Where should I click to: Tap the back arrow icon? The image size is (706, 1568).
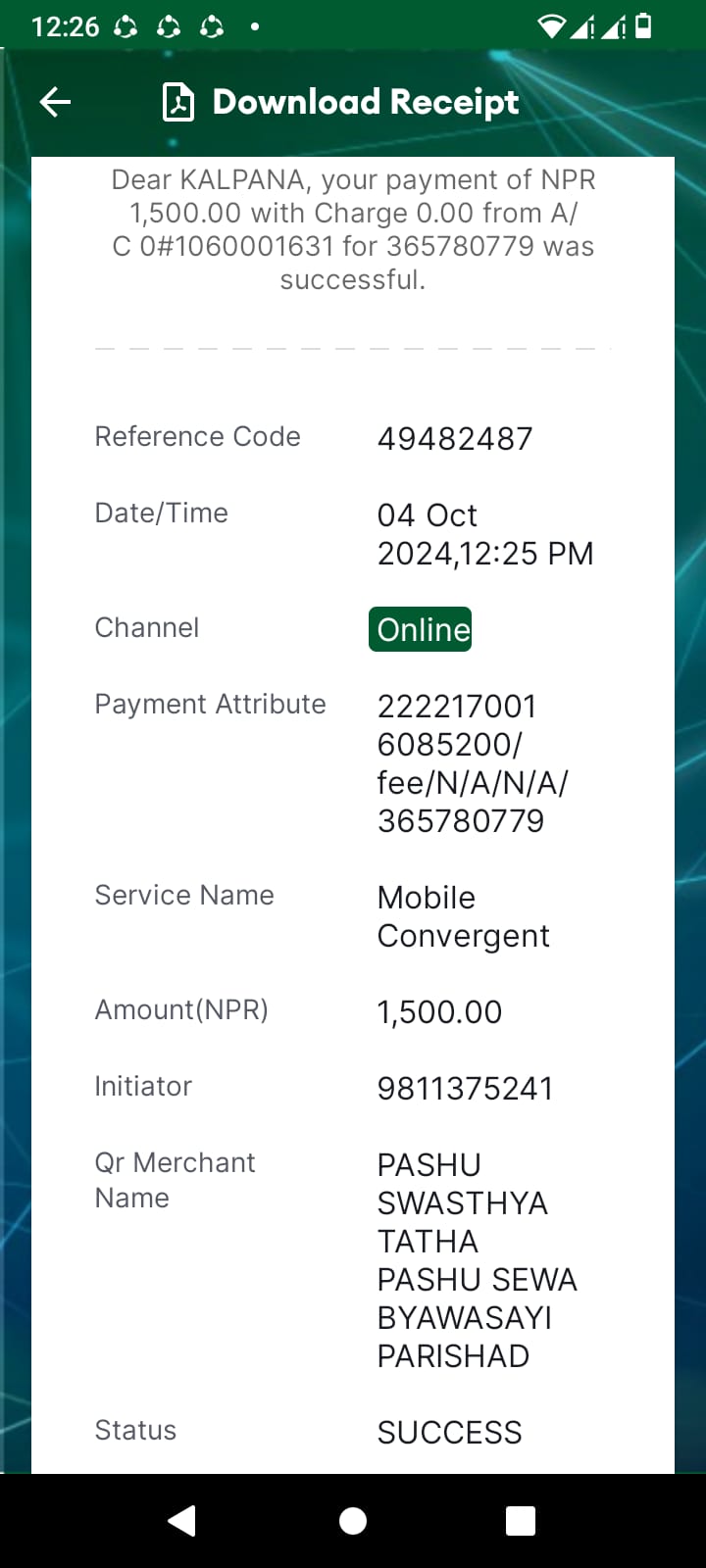[55, 102]
